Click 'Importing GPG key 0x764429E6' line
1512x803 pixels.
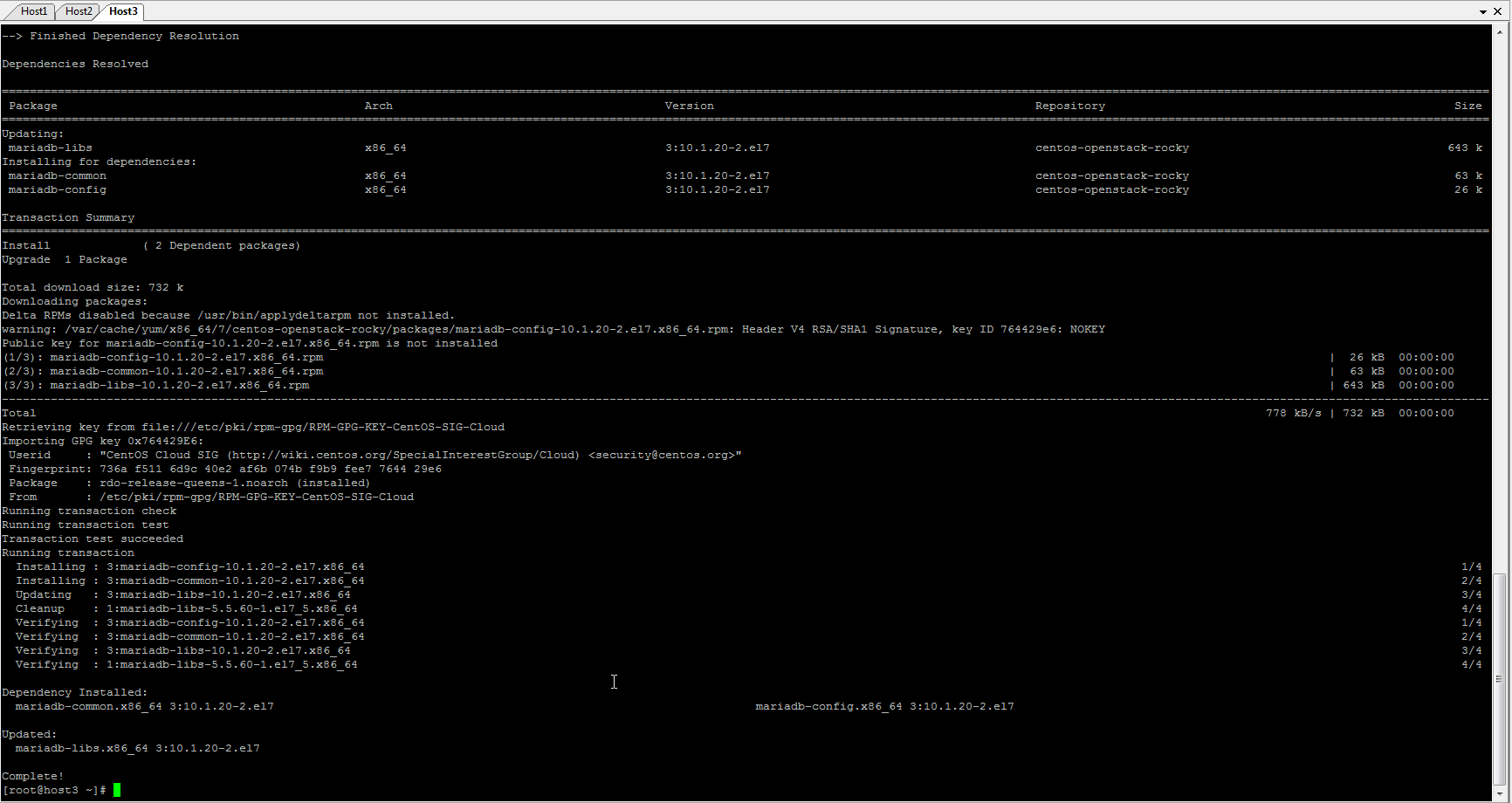tap(103, 441)
